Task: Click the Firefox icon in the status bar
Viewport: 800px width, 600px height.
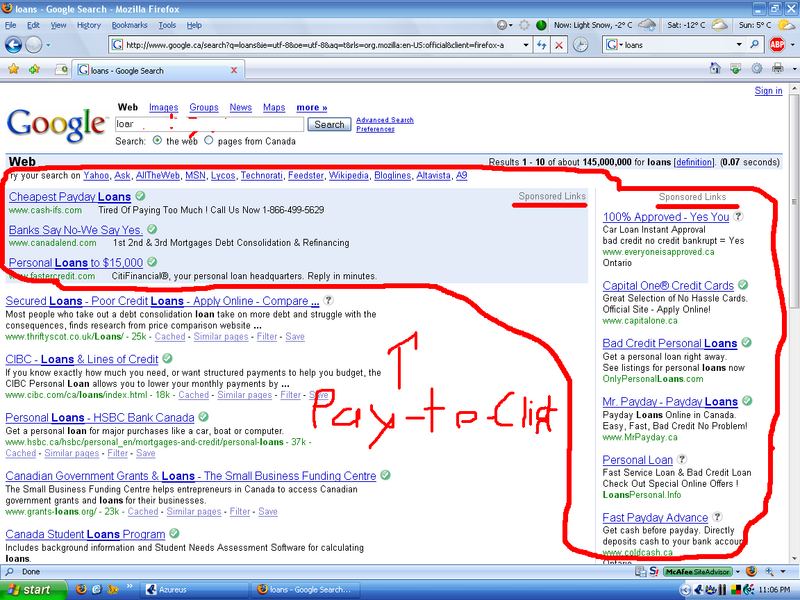Action: [x=751, y=571]
